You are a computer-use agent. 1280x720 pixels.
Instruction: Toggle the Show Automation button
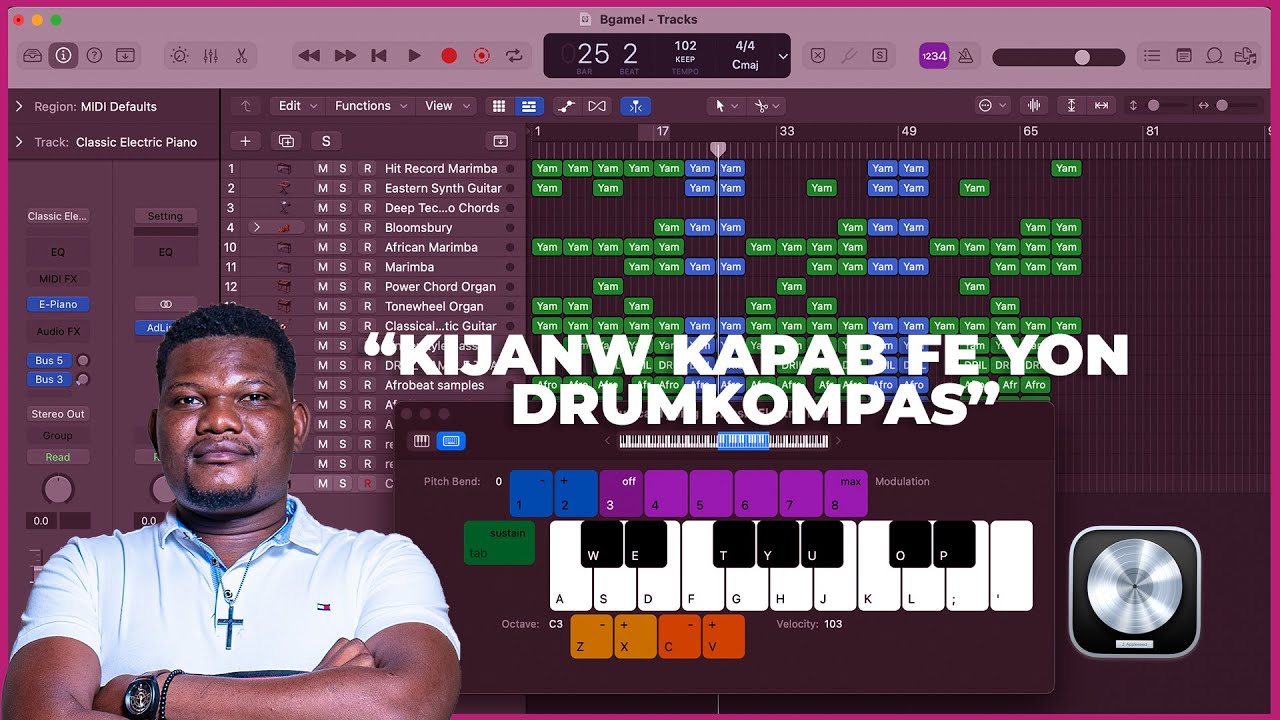tap(566, 106)
